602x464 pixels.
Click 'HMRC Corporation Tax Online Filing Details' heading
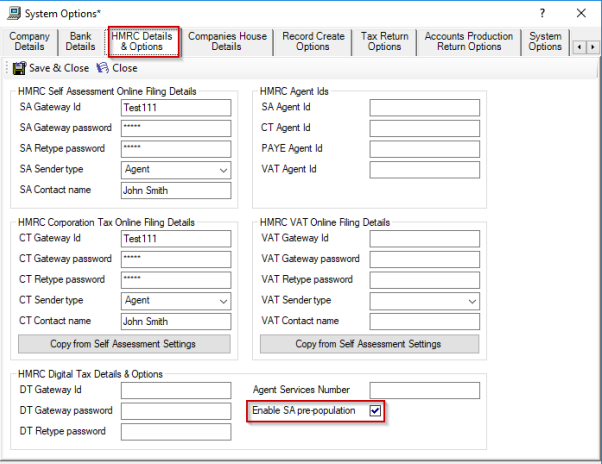(106, 222)
